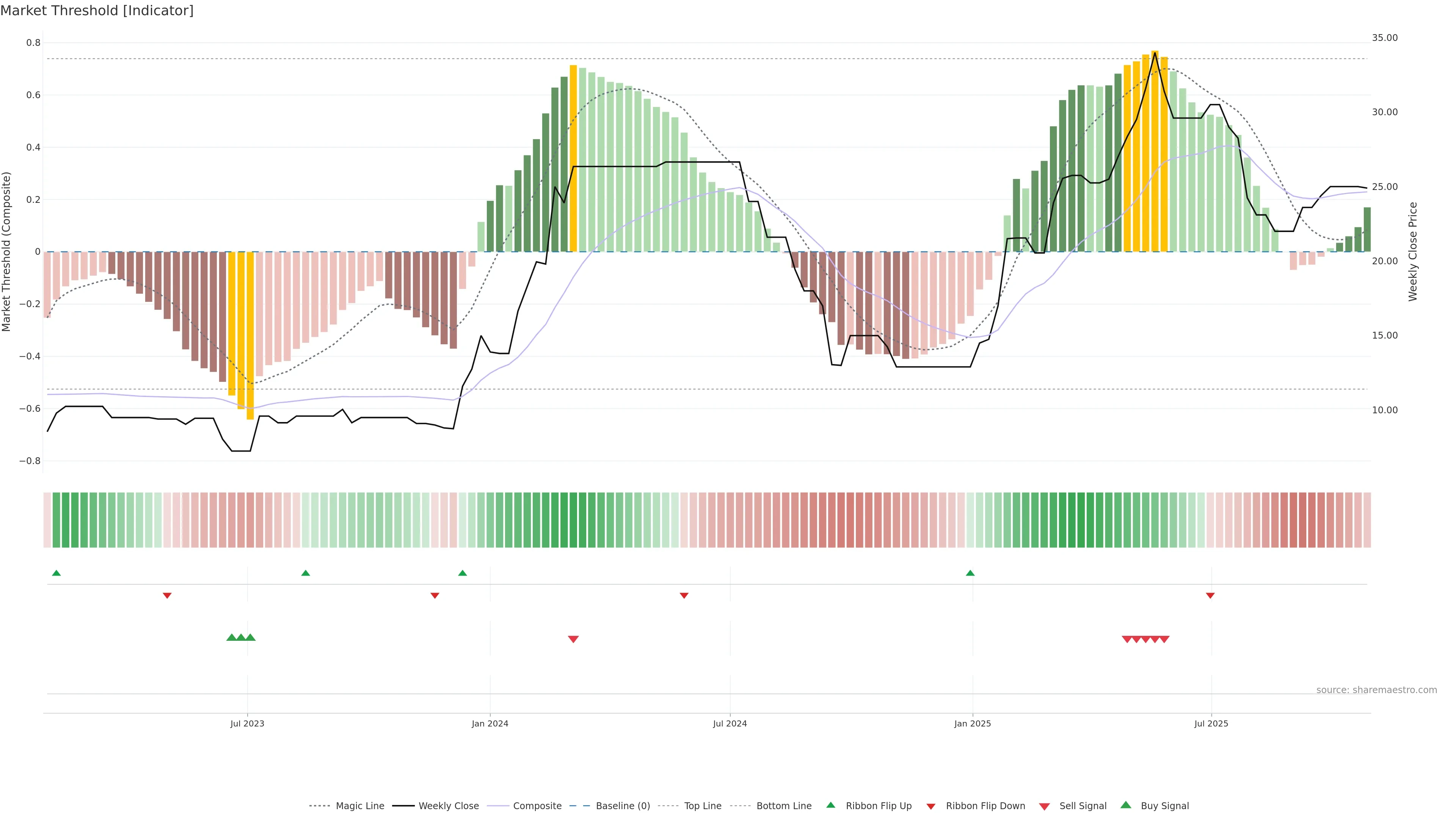Click the Jul 2024 x-axis label
Screen dimensions: 1456x819
[x=730, y=723]
